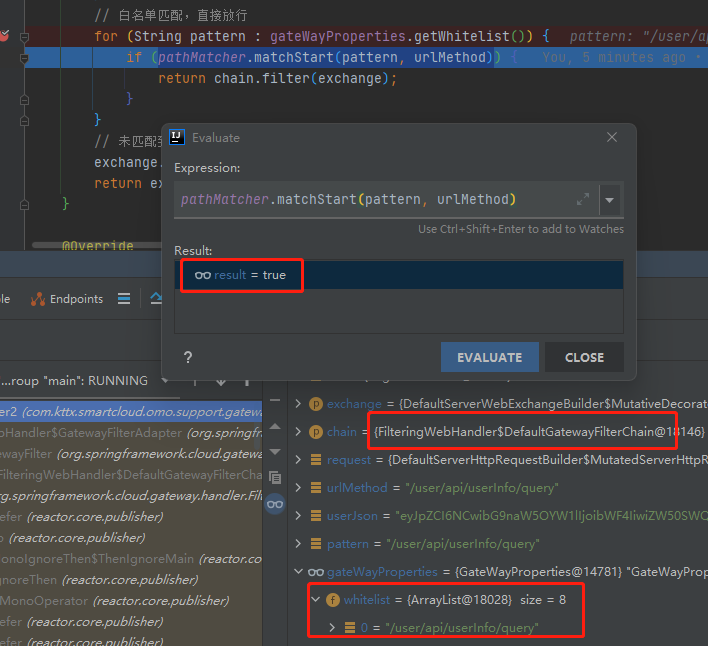Click the Evaluate button

point(489,357)
